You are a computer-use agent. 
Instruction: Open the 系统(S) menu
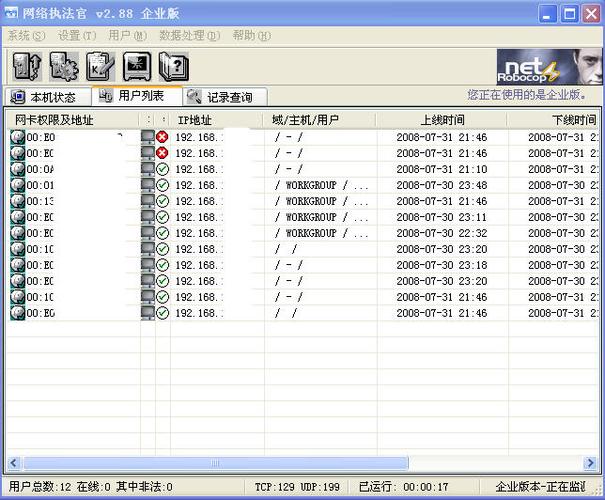(x=27, y=36)
